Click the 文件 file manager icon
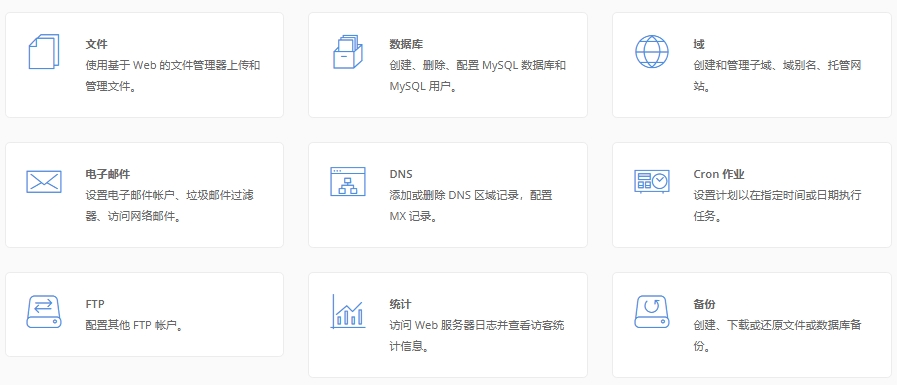This screenshot has height=385, width=897. 44,51
